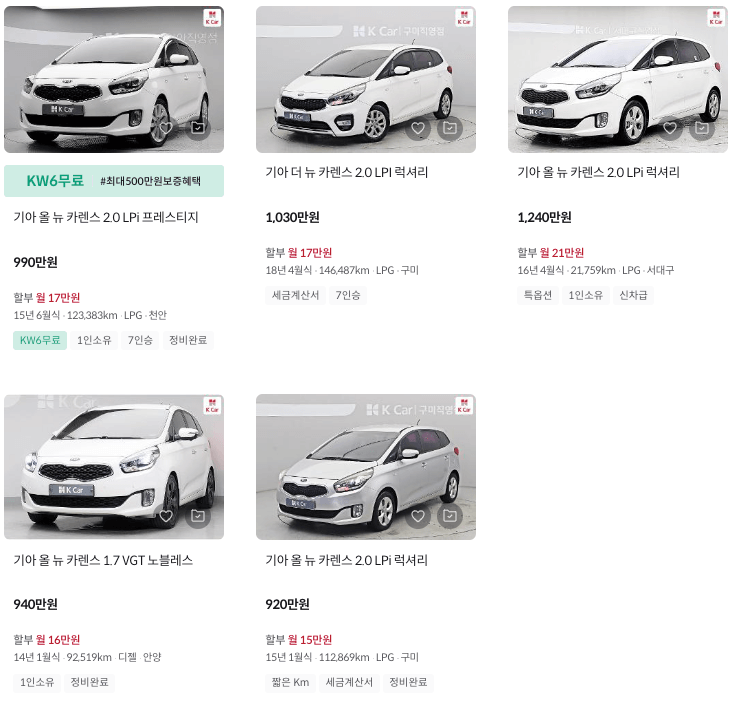Click compare folder icon on 1,030만원 car photo
This screenshot has width=732, height=702.
pos(450,127)
